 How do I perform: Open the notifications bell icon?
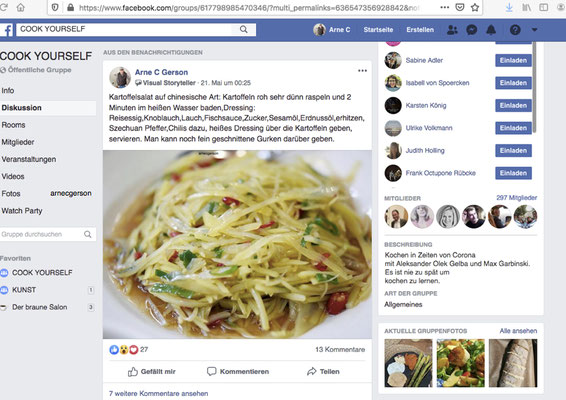point(491,30)
